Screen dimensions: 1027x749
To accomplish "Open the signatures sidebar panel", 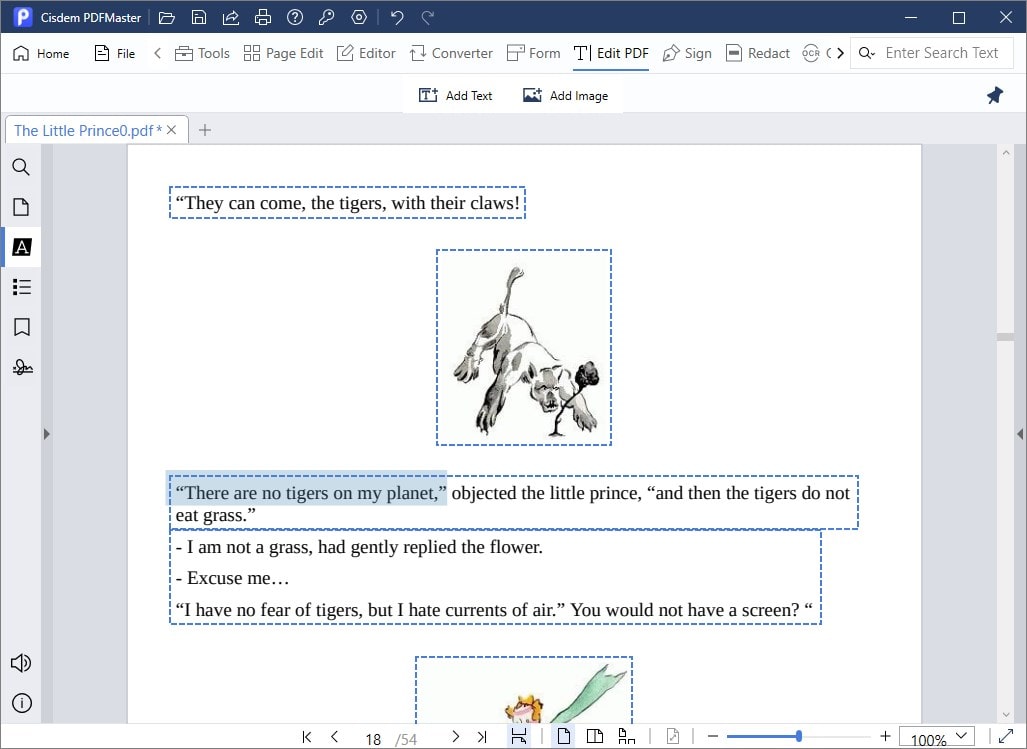I will click(x=21, y=367).
